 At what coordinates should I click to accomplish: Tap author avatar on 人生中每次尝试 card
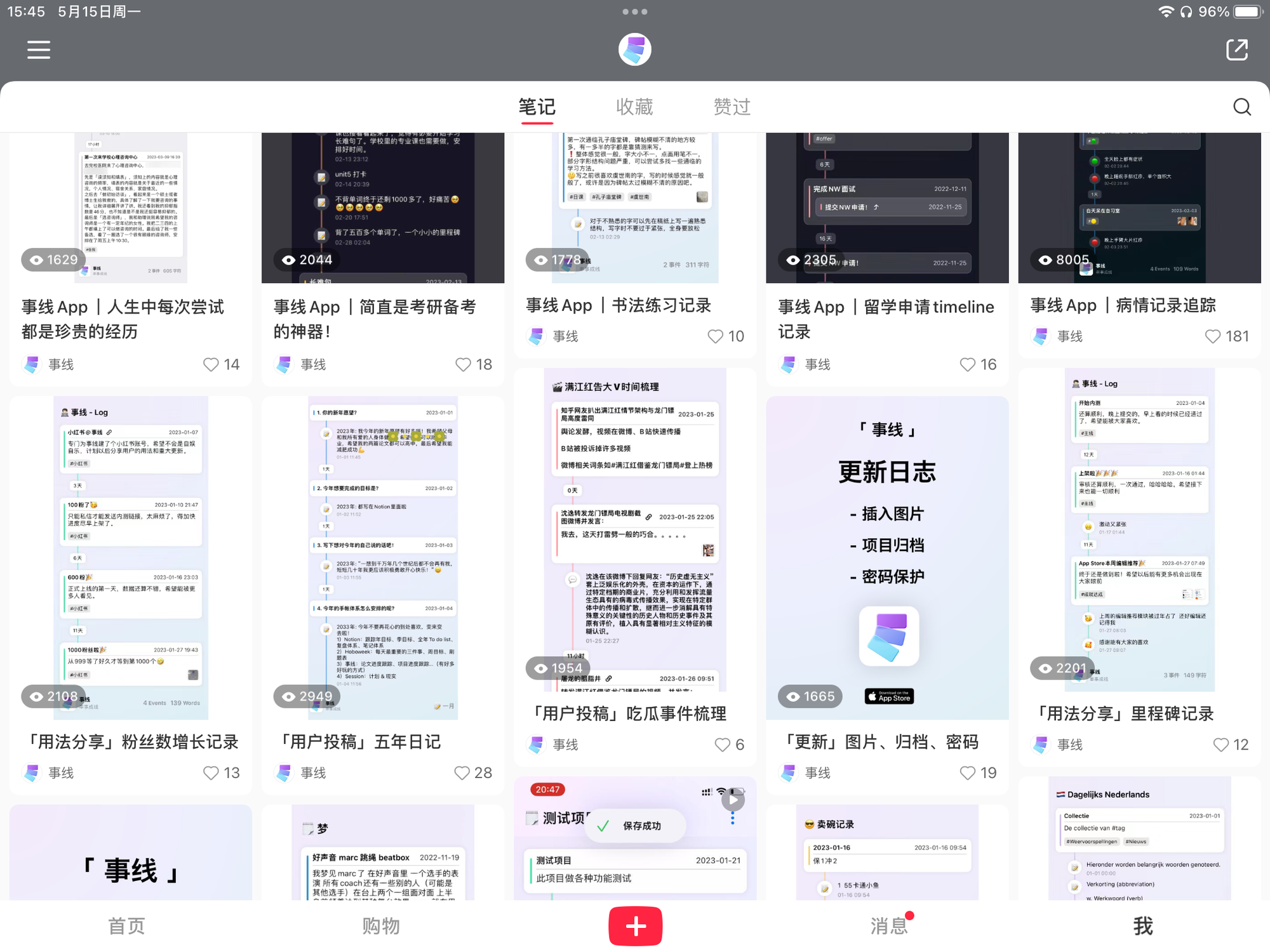[x=32, y=364]
